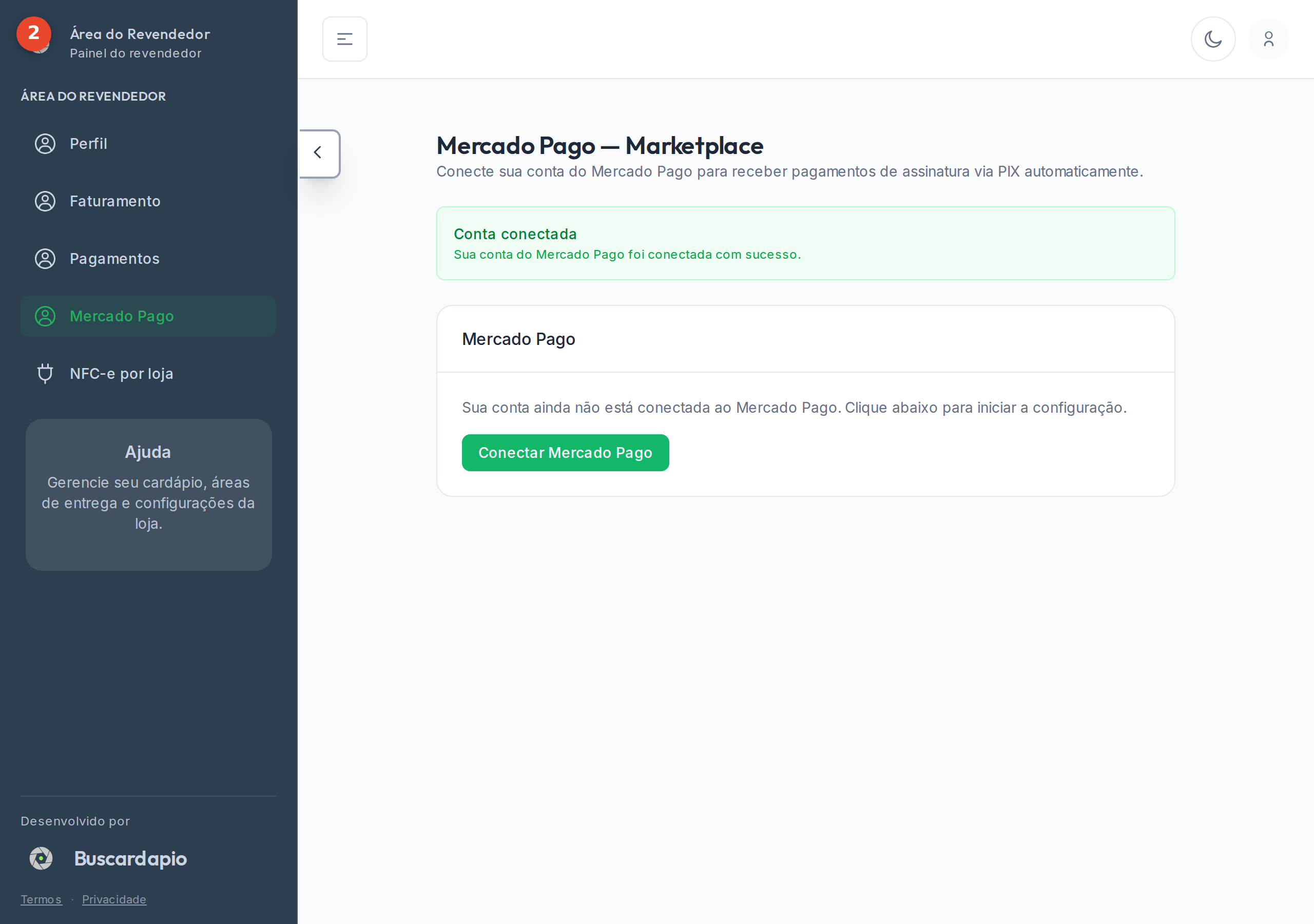
Task: Open the user account avatar menu
Action: click(1268, 39)
